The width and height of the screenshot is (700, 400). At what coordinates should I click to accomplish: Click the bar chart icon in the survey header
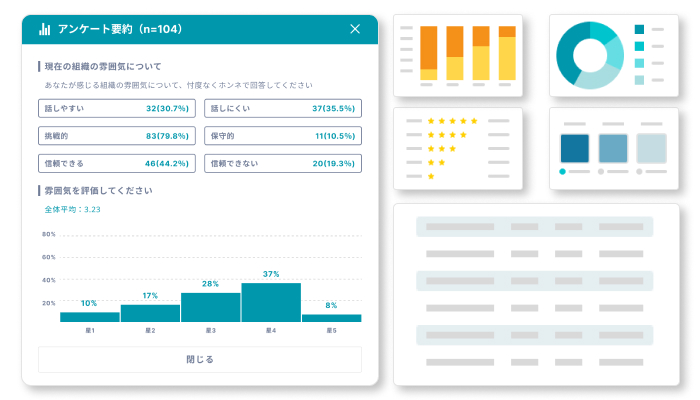(x=45, y=29)
